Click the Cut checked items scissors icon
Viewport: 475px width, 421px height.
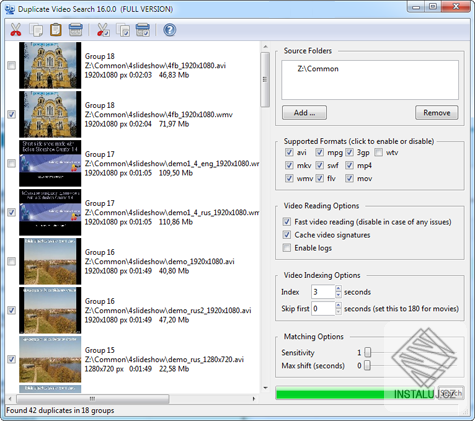click(103, 30)
